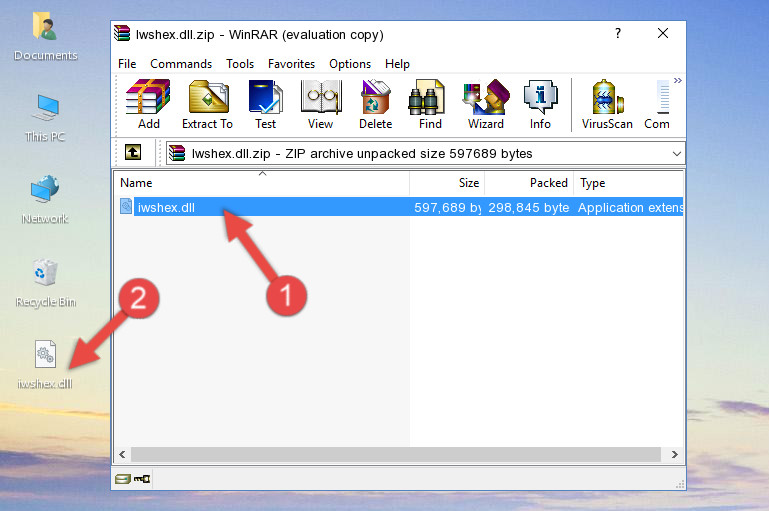Click the WinRAR help question mark
The width and height of the screenshot is (769, 511).
618,33
